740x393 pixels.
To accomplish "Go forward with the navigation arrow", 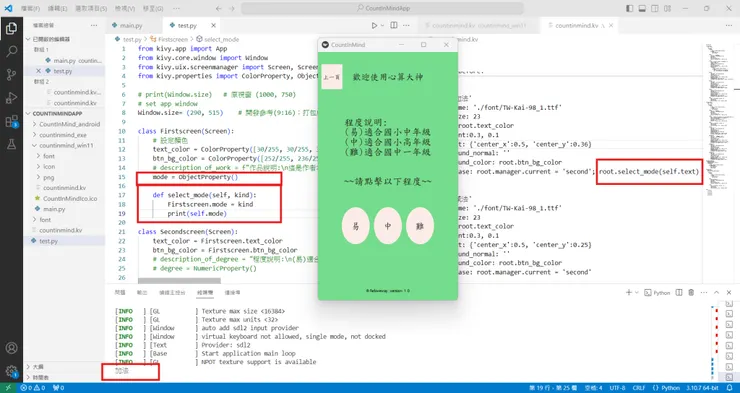I will 231,8.
